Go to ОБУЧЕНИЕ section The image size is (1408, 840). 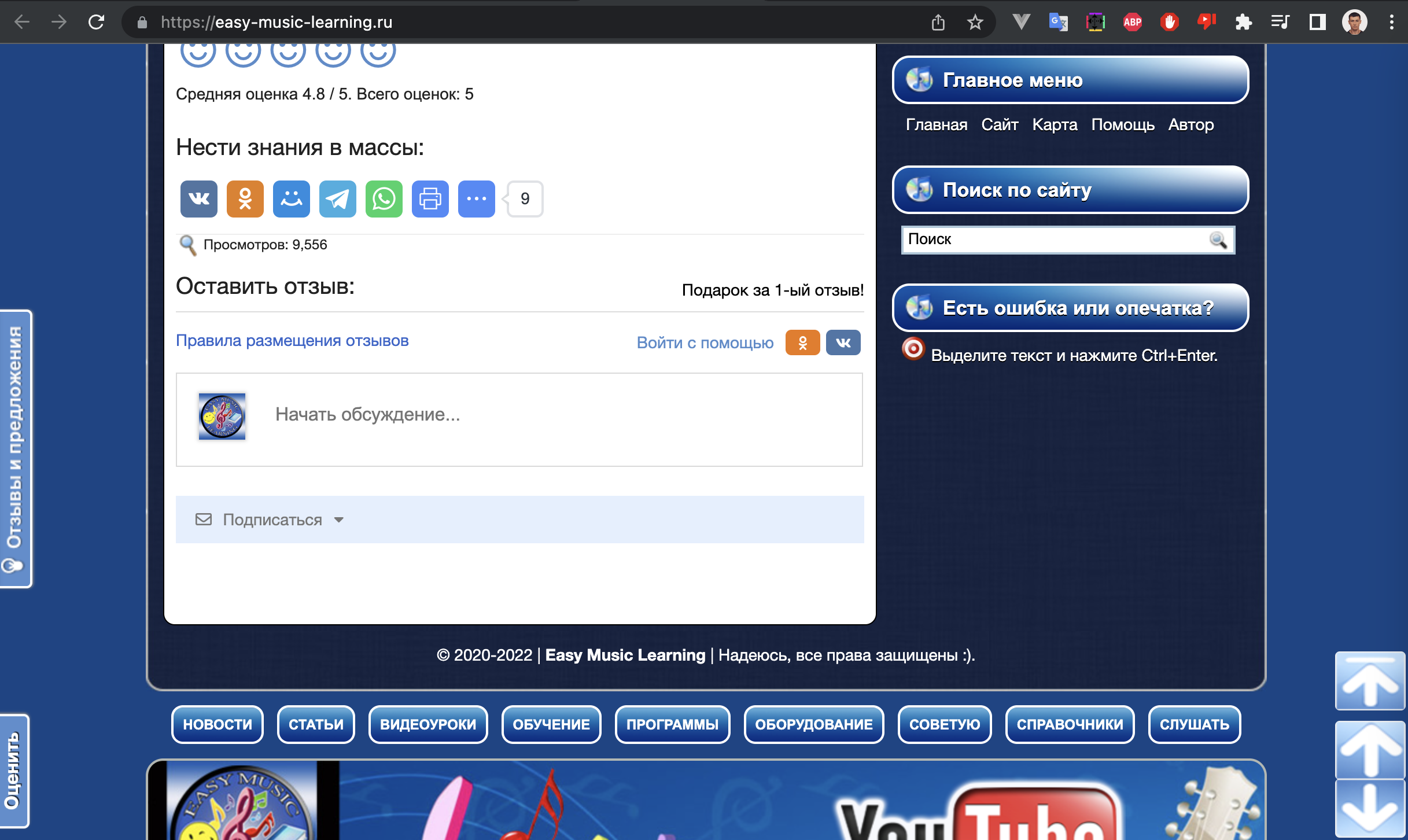pos(551,724)
